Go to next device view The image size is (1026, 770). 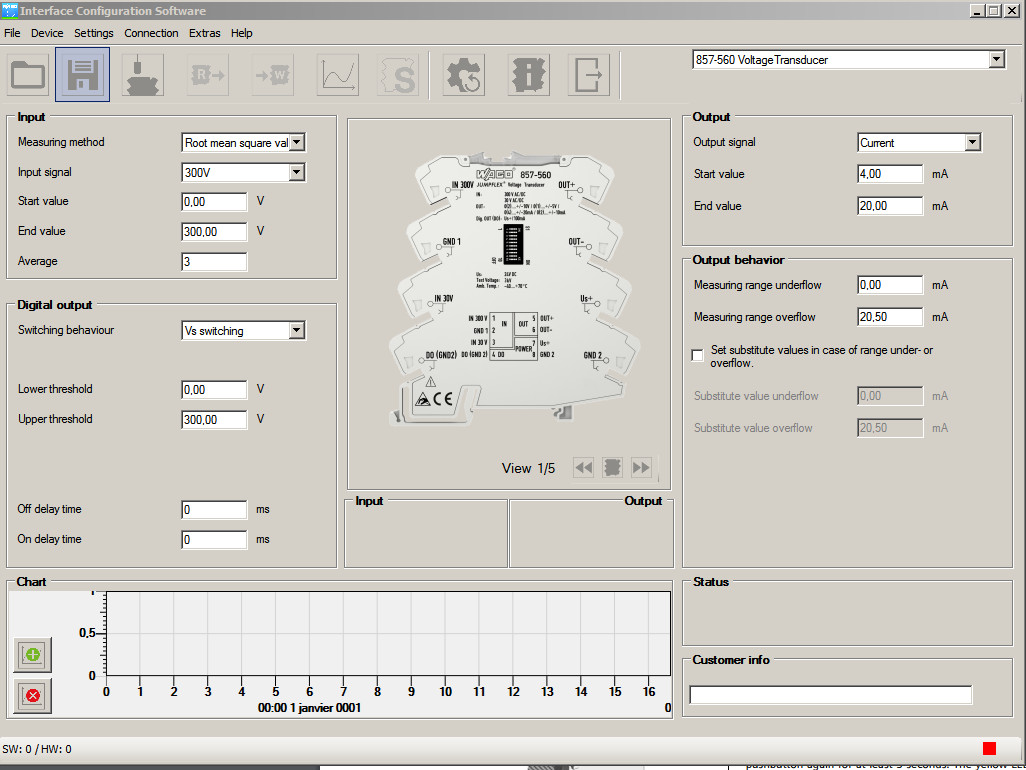click(641, 467)
